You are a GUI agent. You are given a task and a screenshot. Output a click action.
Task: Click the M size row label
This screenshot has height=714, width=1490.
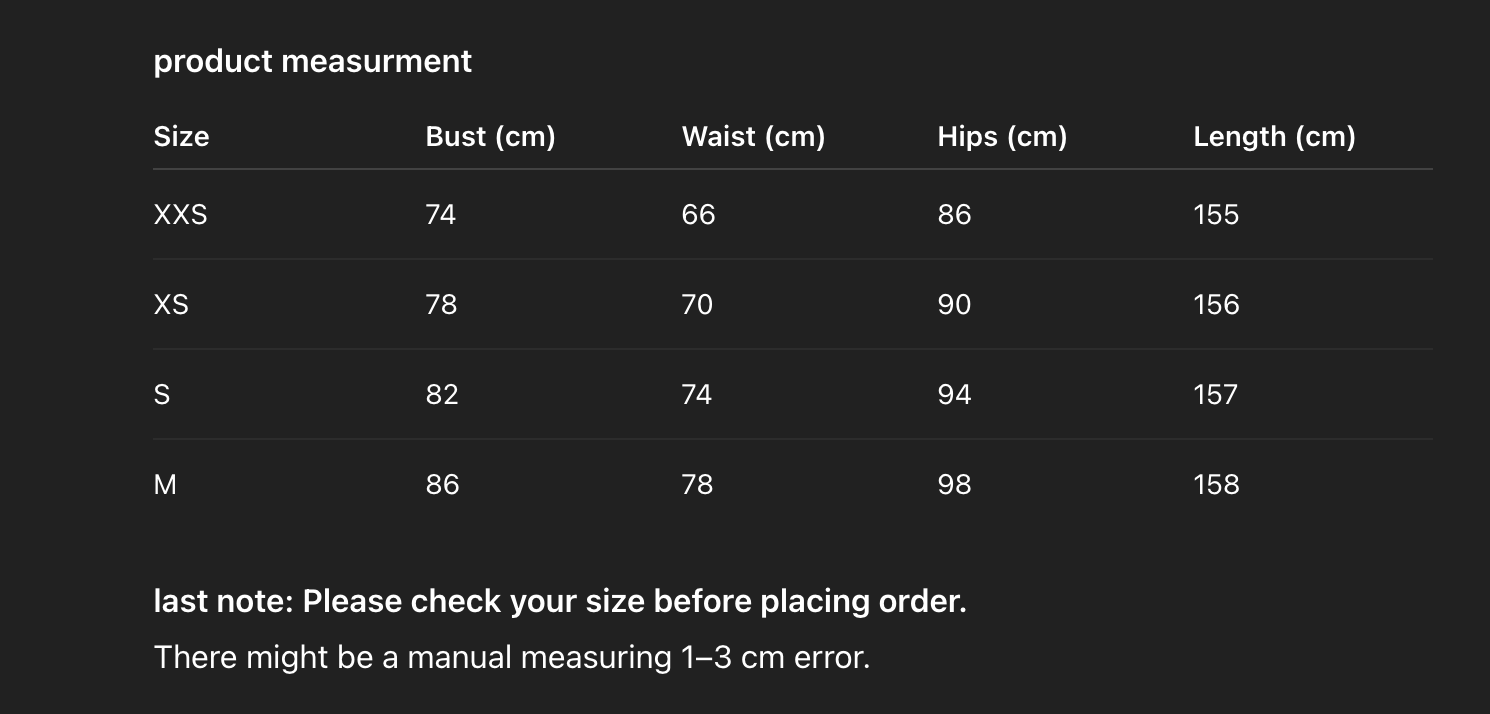(165, 485)
